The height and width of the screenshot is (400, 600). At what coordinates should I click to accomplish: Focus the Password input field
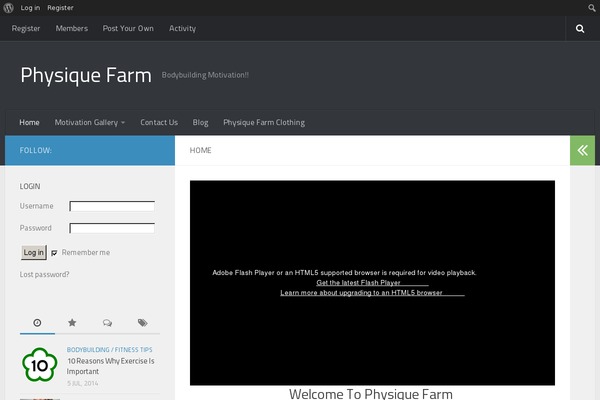pyautogui.click(x=112, y=228)
